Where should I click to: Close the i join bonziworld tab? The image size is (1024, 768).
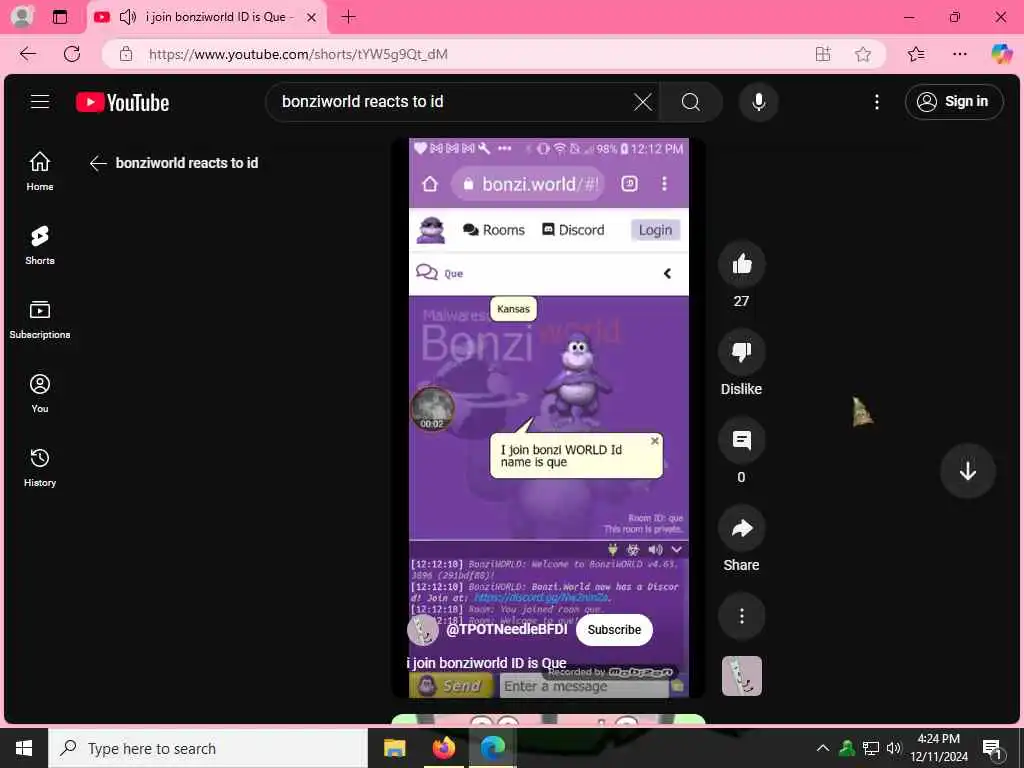tap(312, 18)
